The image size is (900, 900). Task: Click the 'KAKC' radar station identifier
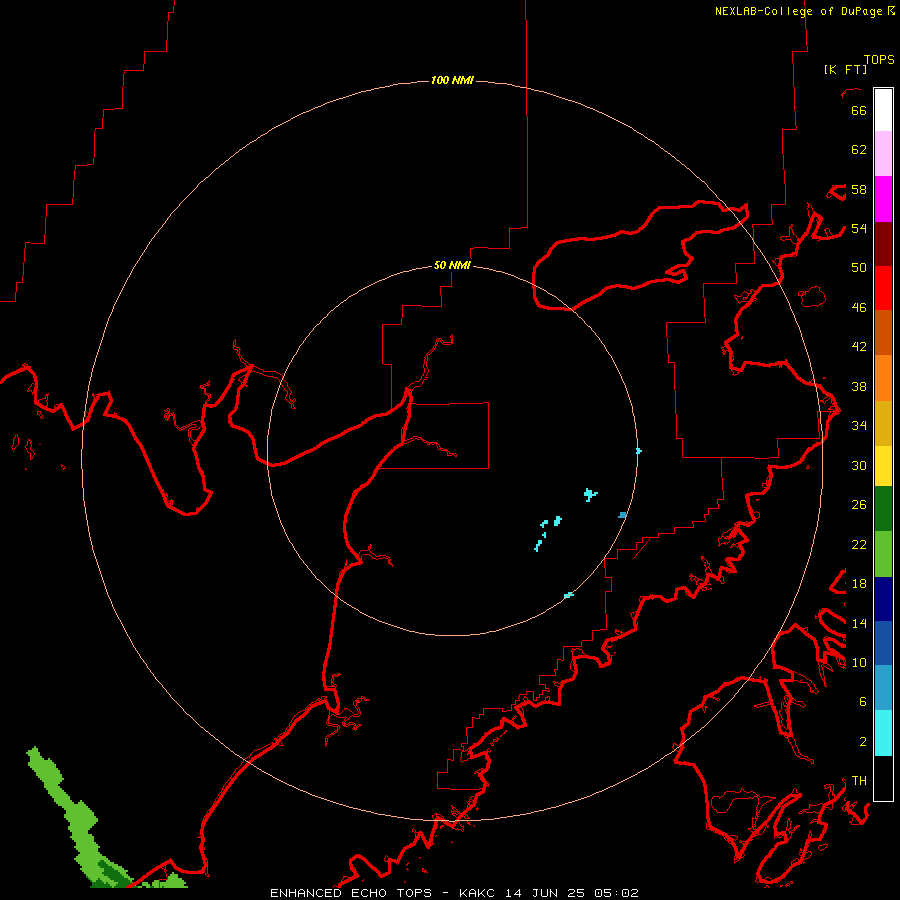coord(478,893)
